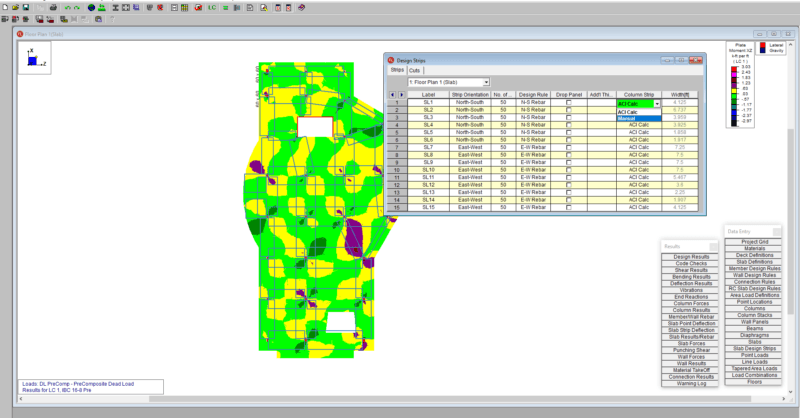This screenshot has height=418, width=800.
Task: Click the green Undo arrow icon
Action: click(67, 7)
